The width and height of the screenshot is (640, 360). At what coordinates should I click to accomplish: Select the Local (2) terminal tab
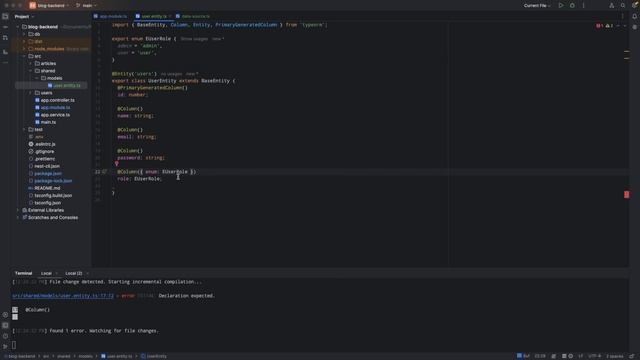(73, 273)
